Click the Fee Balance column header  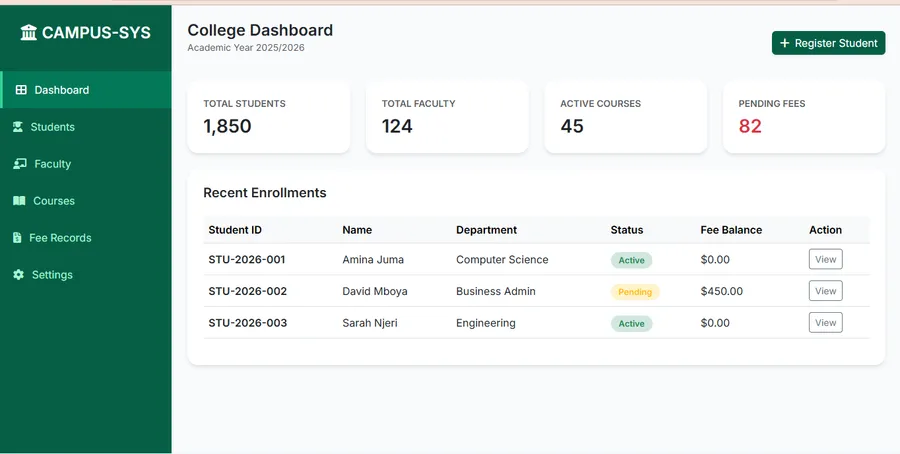(731, 230)
